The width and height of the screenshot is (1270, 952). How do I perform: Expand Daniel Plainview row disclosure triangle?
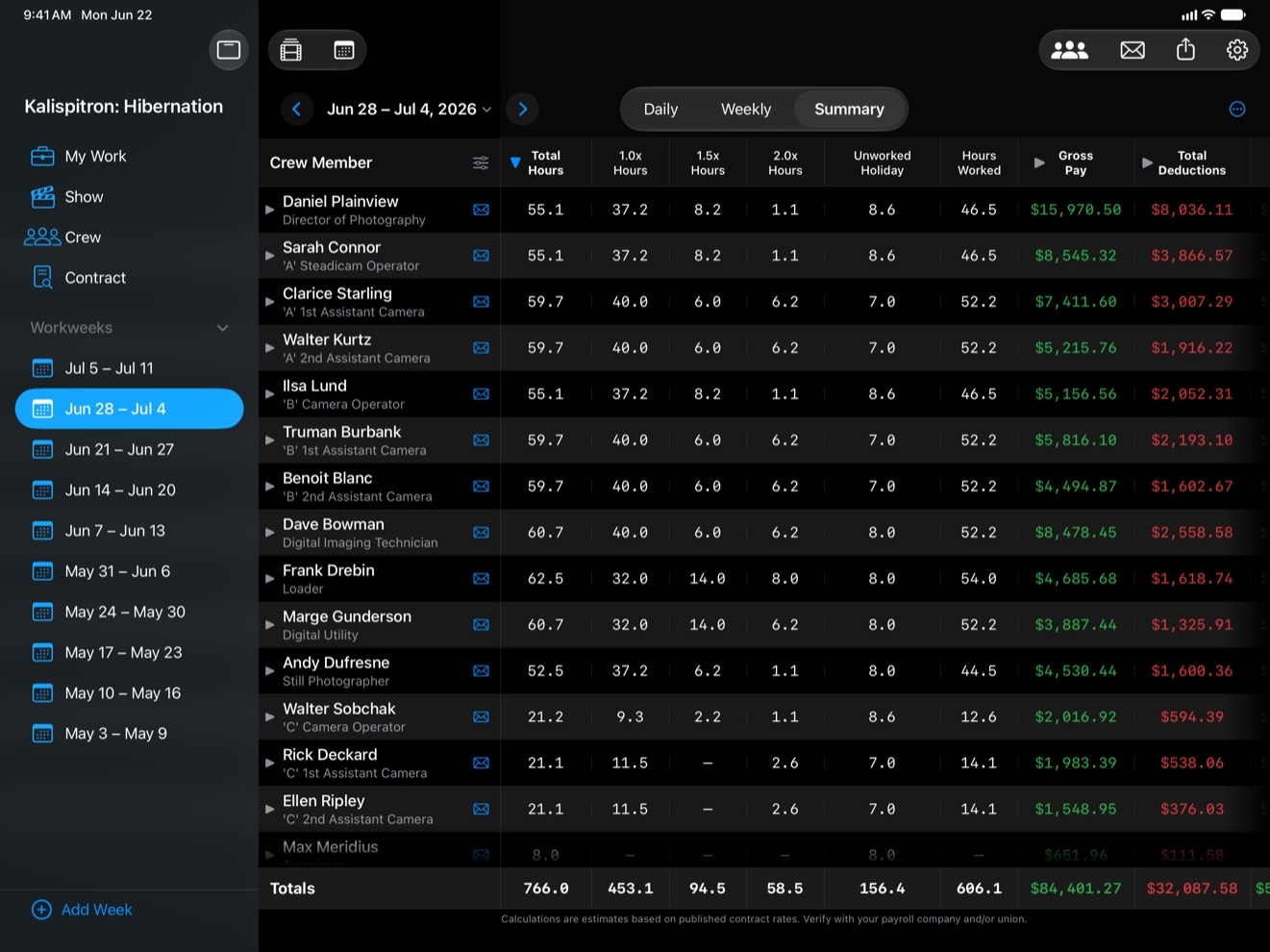(x=270, y=210)
